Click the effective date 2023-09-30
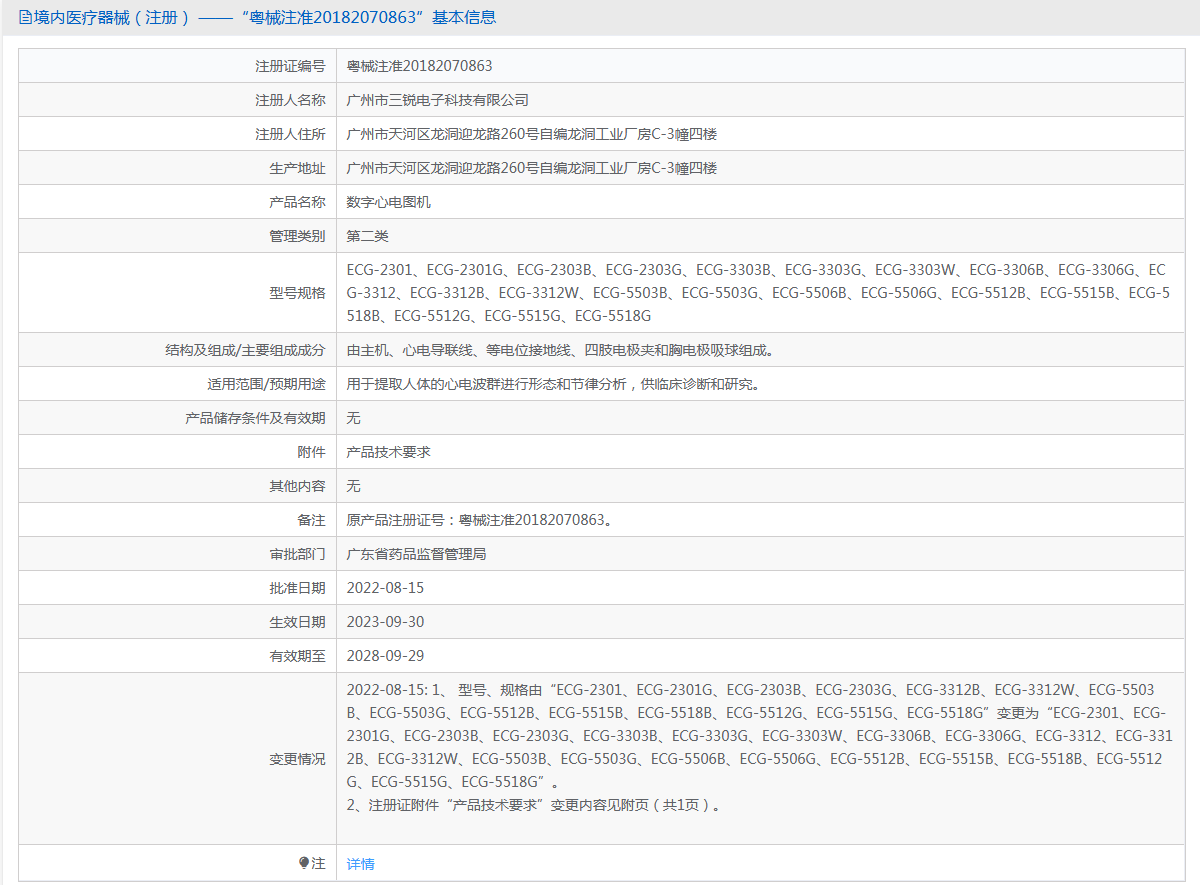The width and height of the screenshot is (1200, 885). coord(385,622)
